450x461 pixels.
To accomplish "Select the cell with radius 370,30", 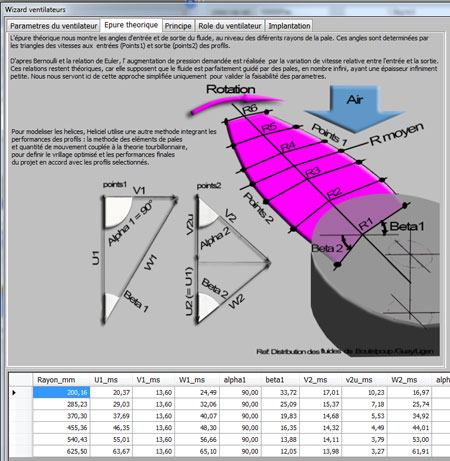I will coord(61,416).
